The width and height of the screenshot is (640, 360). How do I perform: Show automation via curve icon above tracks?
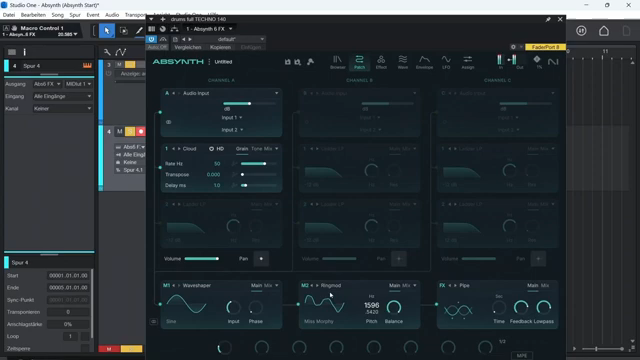click(x=120, y=52)
